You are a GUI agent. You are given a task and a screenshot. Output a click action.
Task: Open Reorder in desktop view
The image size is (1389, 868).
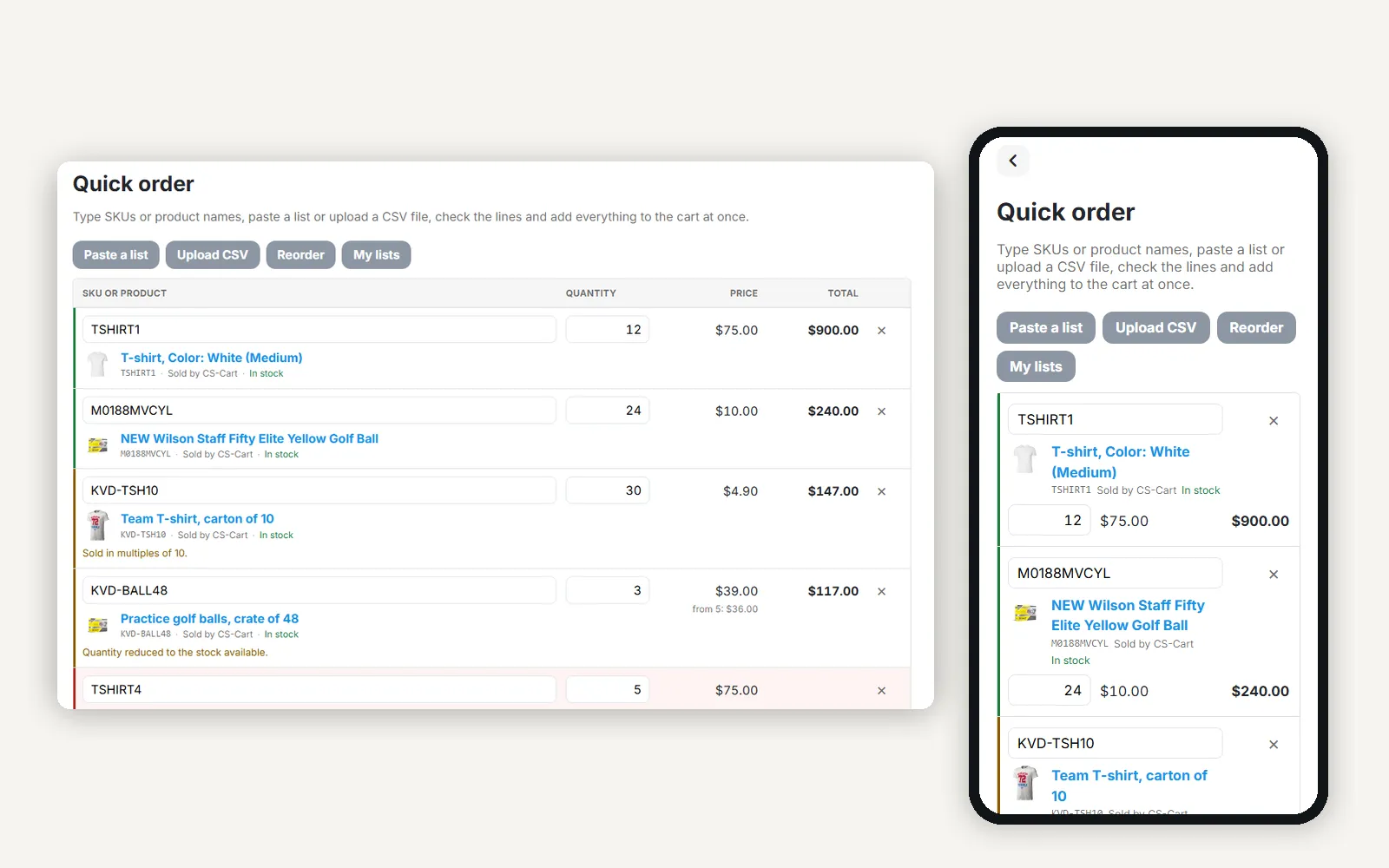[300, 255]
